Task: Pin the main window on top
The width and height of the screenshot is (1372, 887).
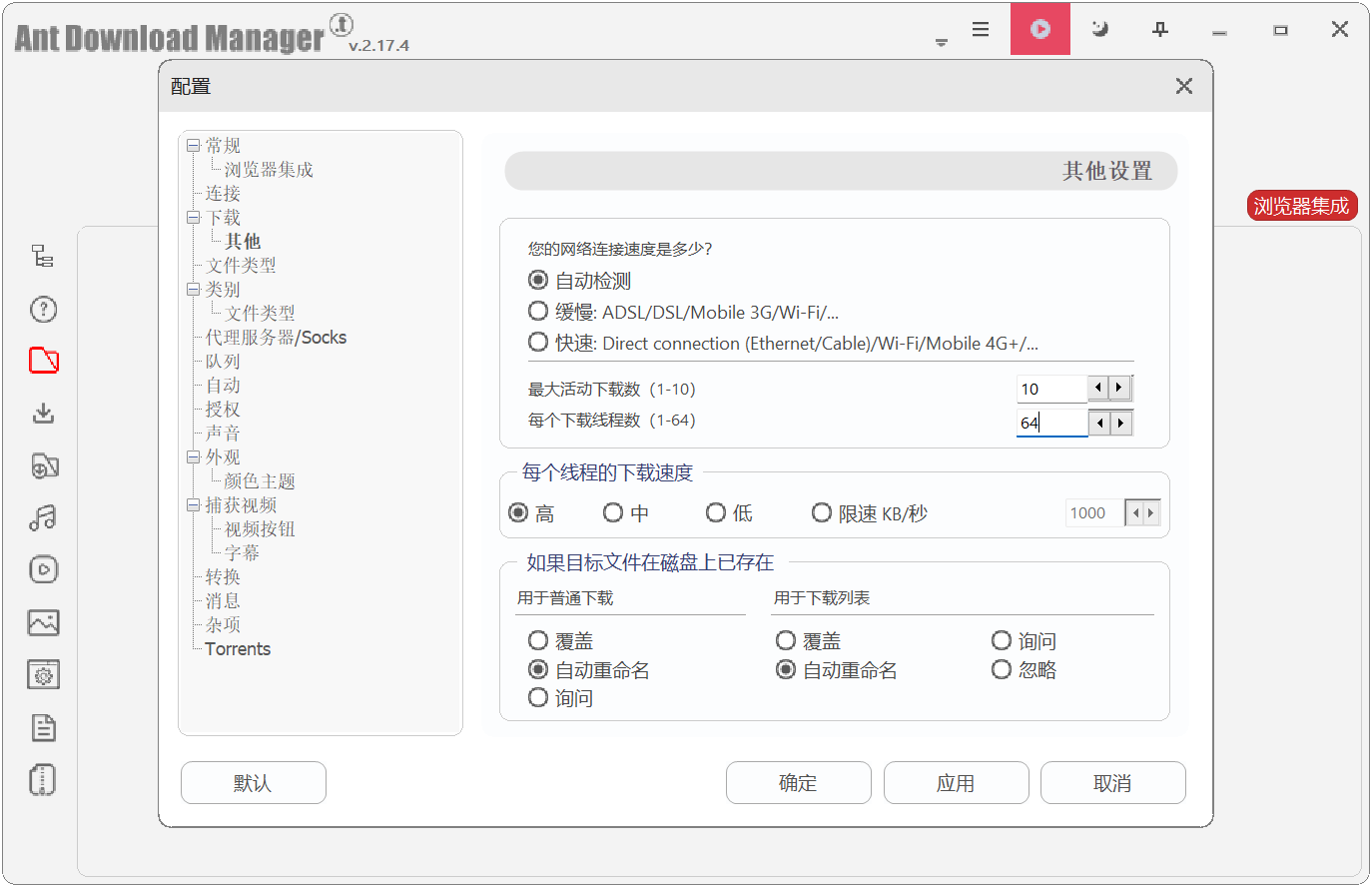Action: click(1160, 29)
